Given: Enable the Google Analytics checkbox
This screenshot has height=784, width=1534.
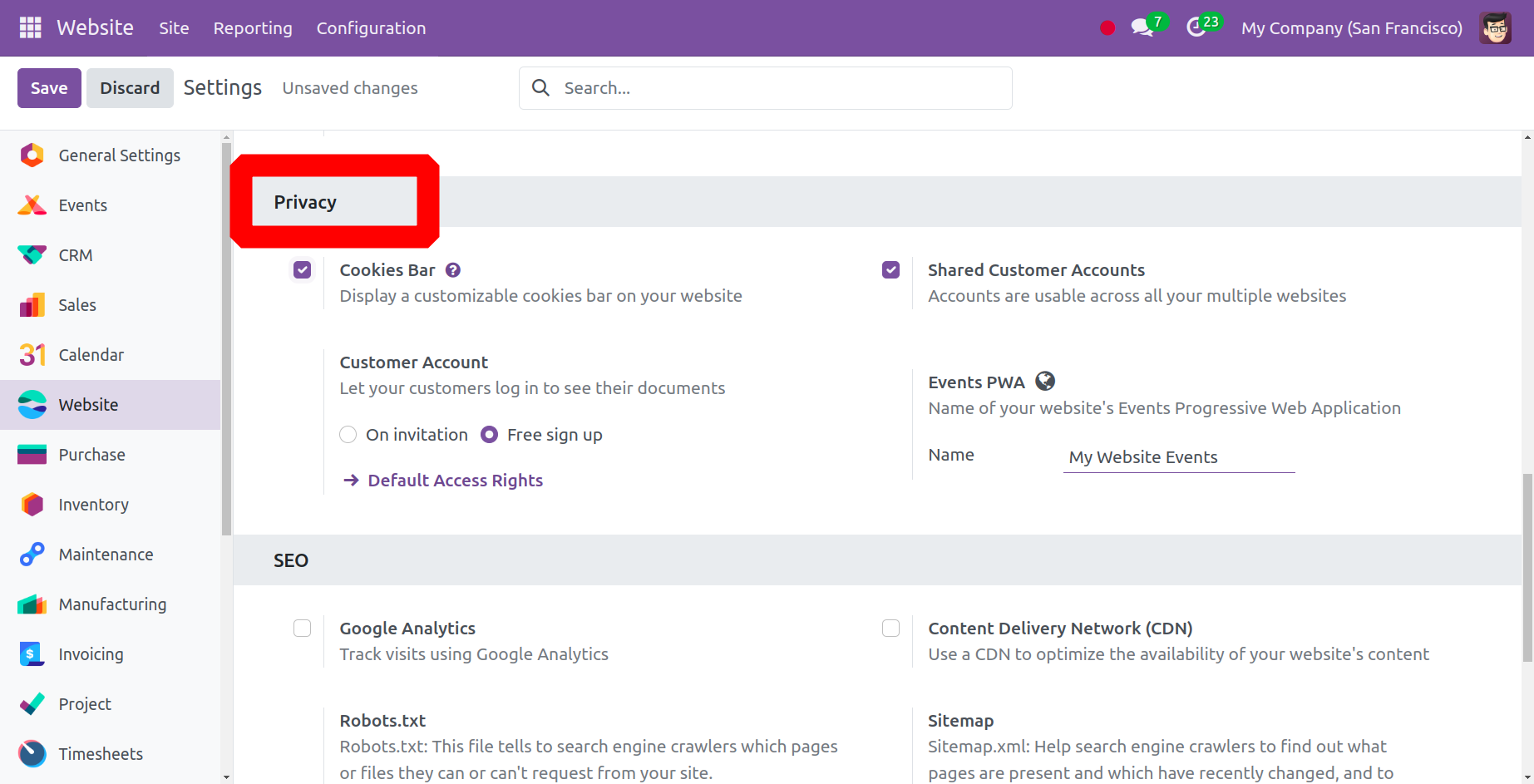Looking at the screenshot, I should coord(303,629).
